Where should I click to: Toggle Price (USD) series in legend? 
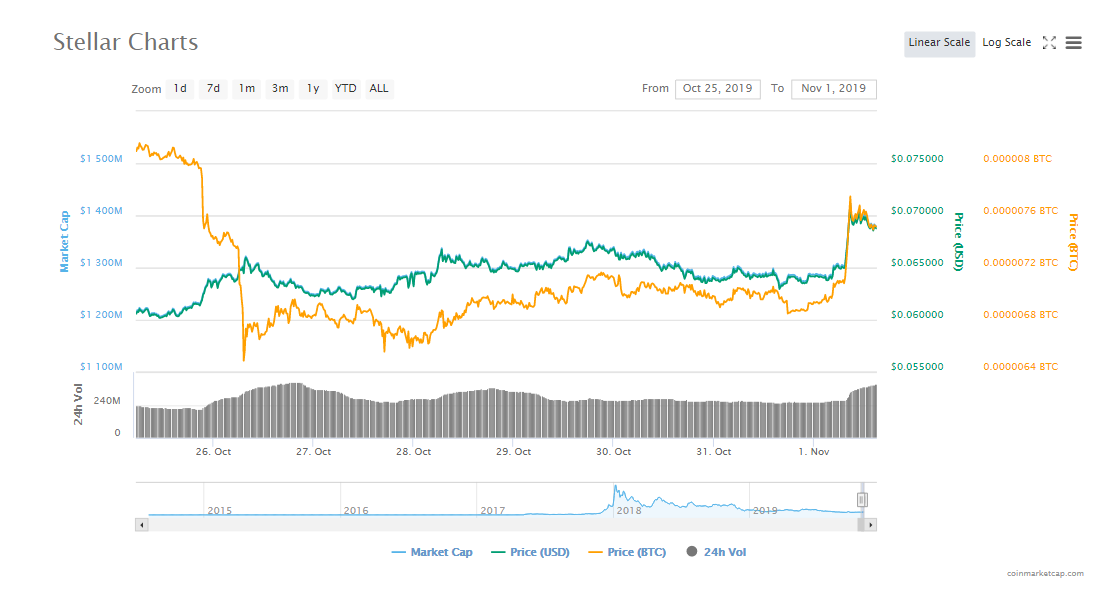coord(530,552)
